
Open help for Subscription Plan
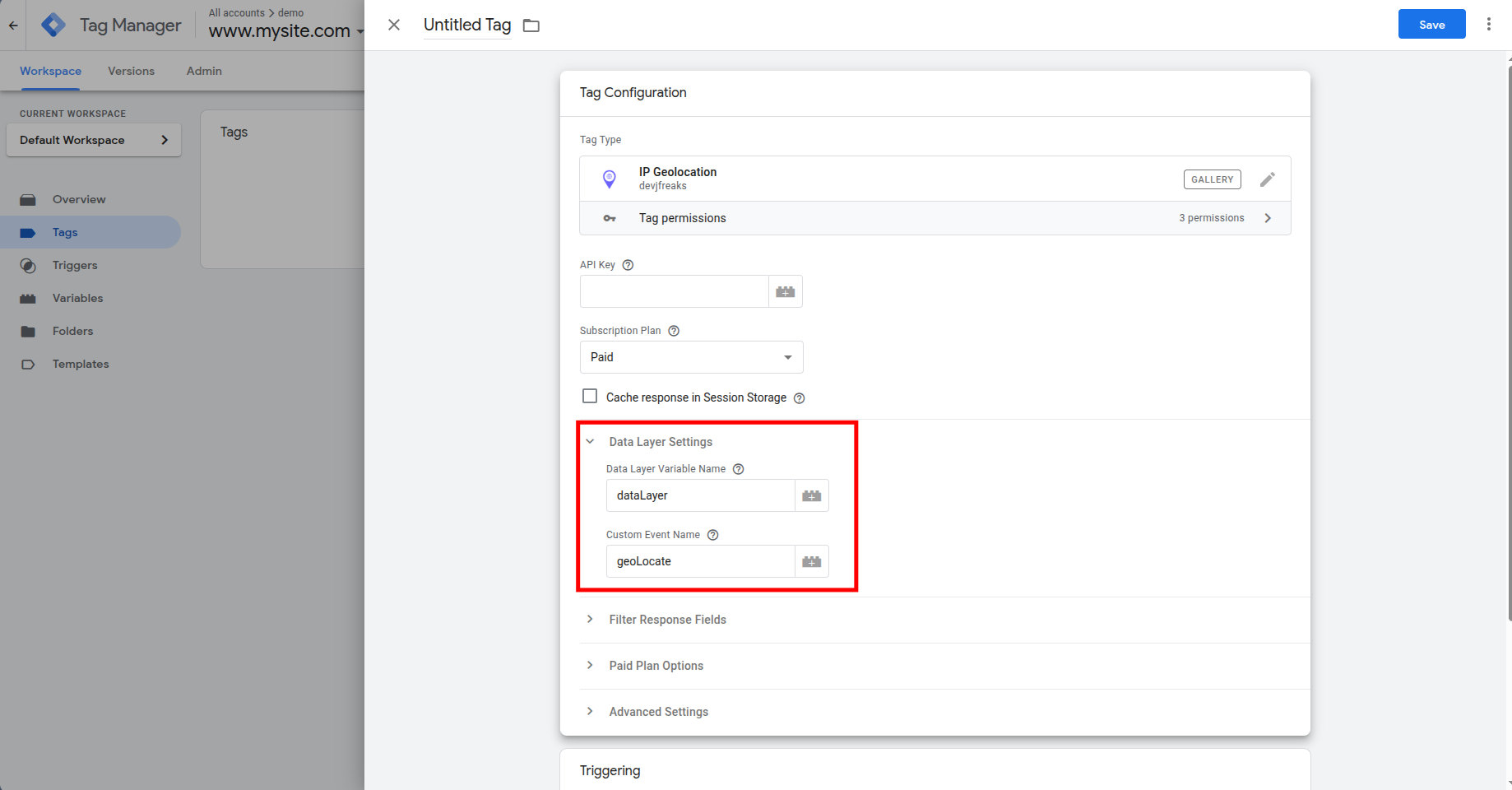point(674,331)
